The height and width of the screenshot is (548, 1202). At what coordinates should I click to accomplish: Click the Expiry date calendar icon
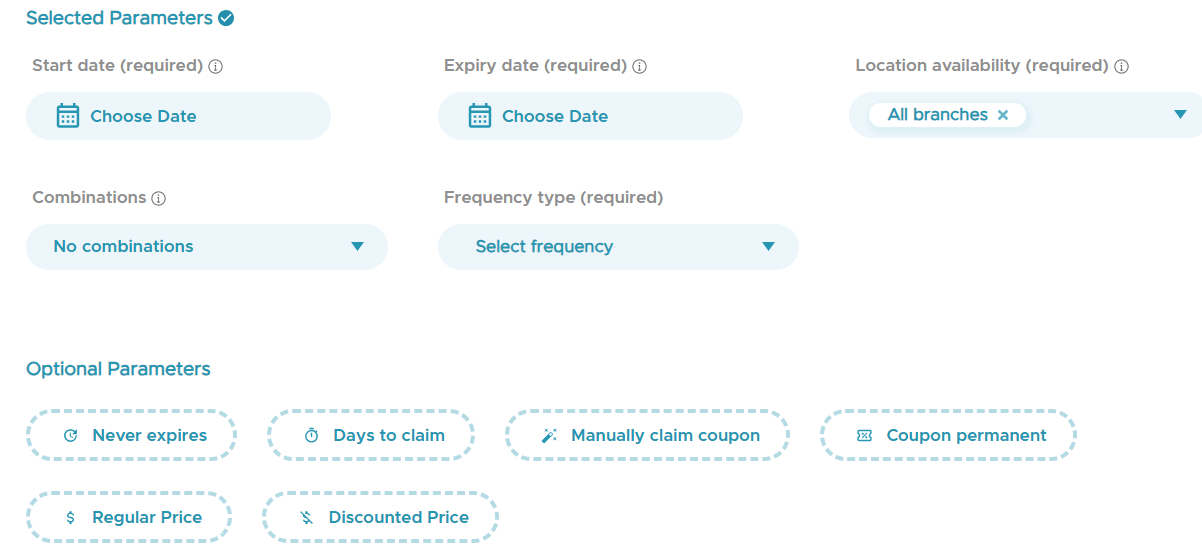click(x=479, y=116)
